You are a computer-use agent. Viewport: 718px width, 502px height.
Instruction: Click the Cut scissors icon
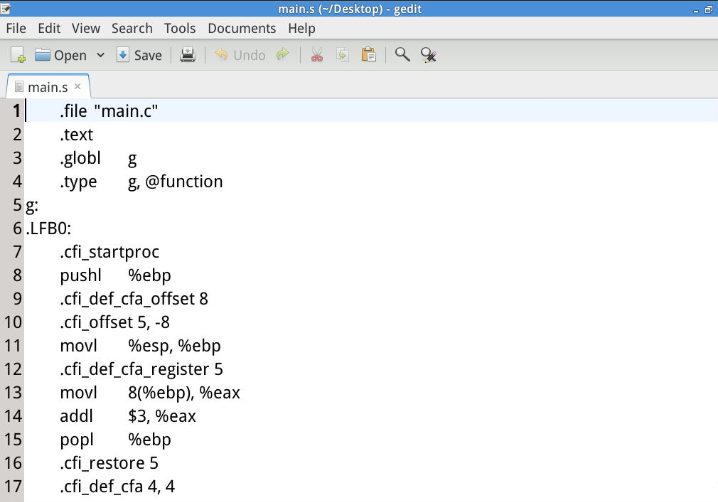pos(317,55)
